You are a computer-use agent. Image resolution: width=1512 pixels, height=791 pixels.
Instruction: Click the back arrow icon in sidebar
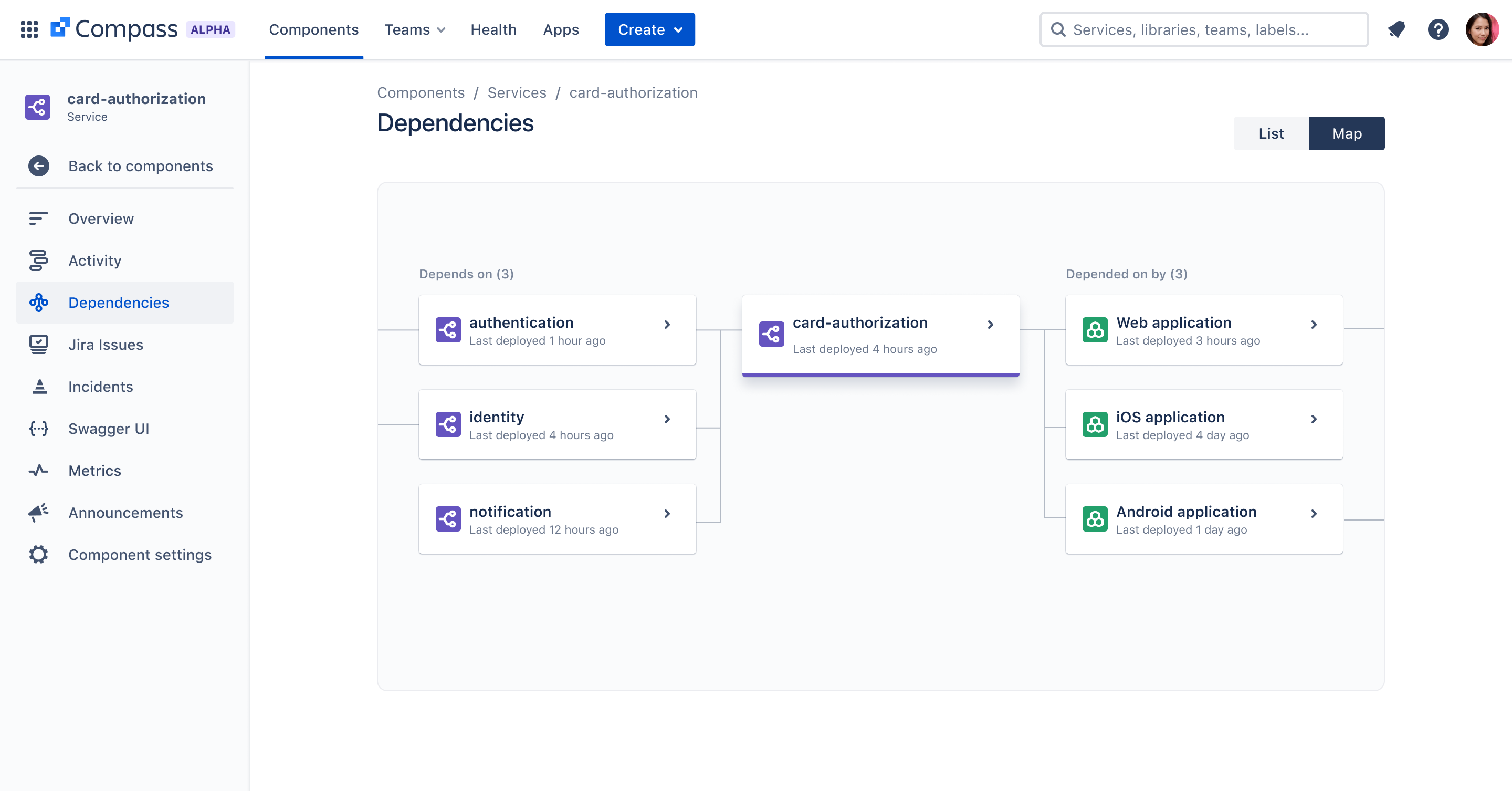pos(39,166)
